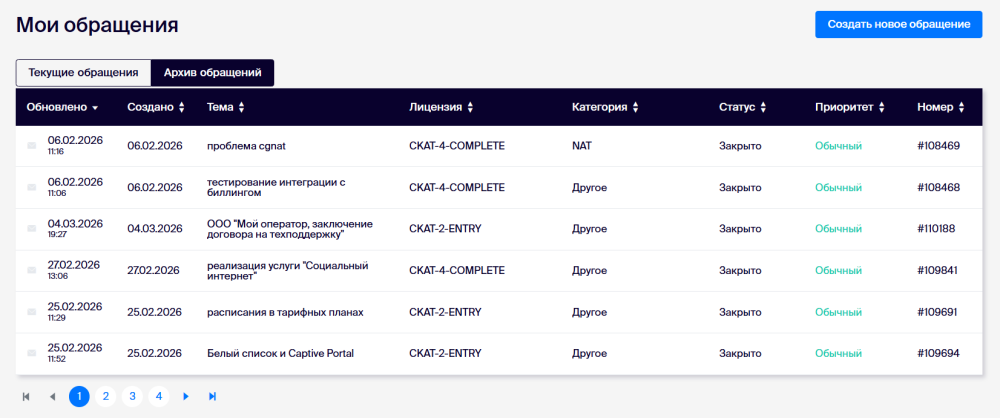
Task: Click the envelope icon for ticket #110188
Action: pyautogui.click(x=31, y=229)
